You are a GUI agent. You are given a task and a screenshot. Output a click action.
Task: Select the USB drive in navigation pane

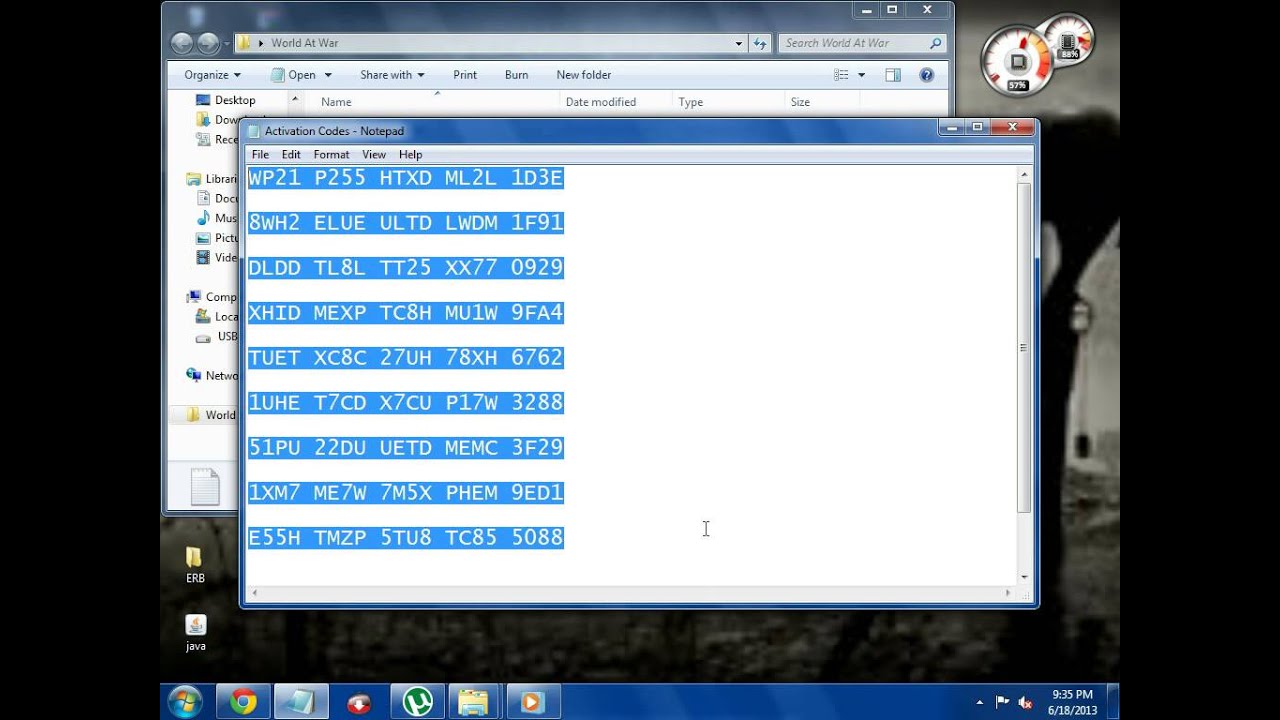[x=217, y=337]
